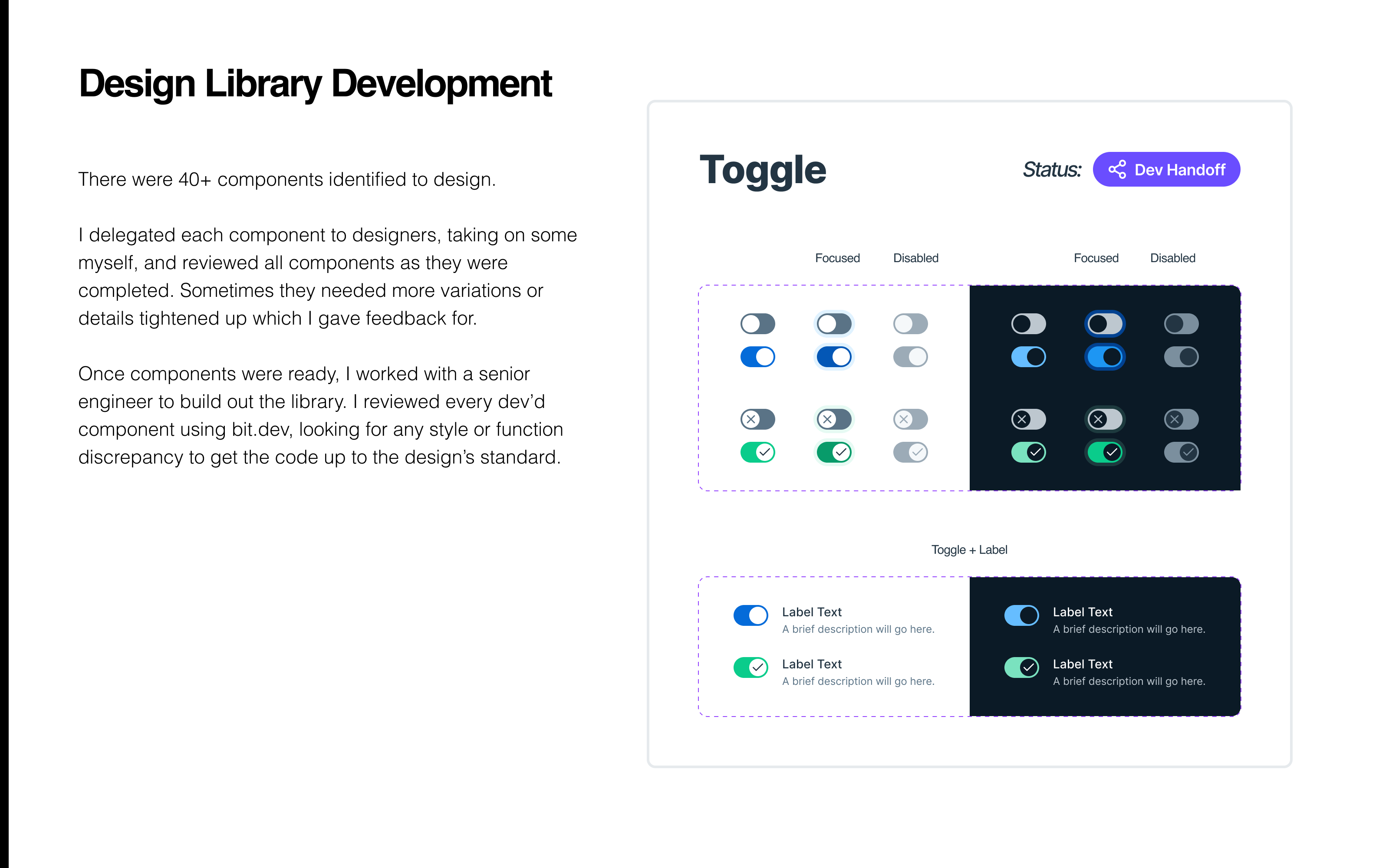Click the second light-panel 'Label Text' label

click(812, 664)
